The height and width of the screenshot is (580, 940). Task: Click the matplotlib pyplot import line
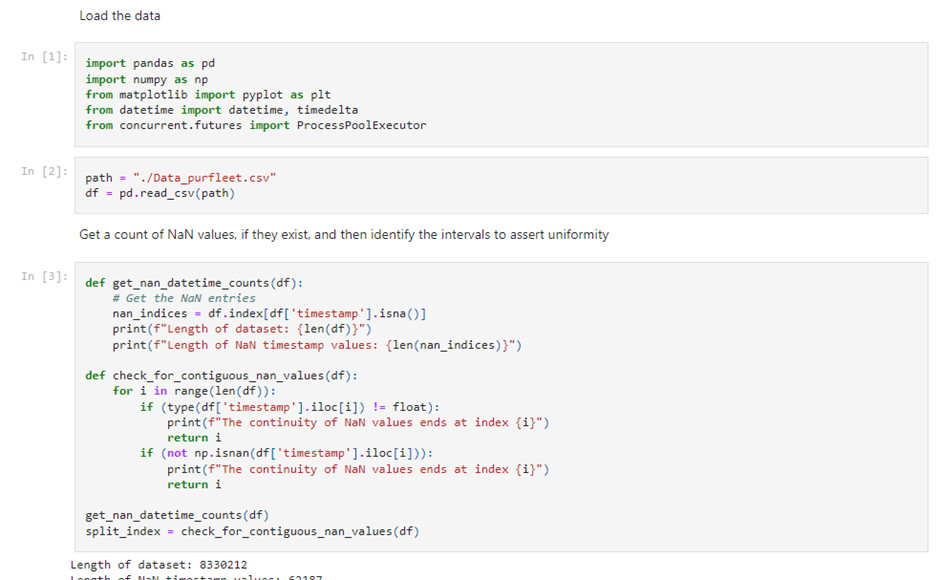[208, 94]
